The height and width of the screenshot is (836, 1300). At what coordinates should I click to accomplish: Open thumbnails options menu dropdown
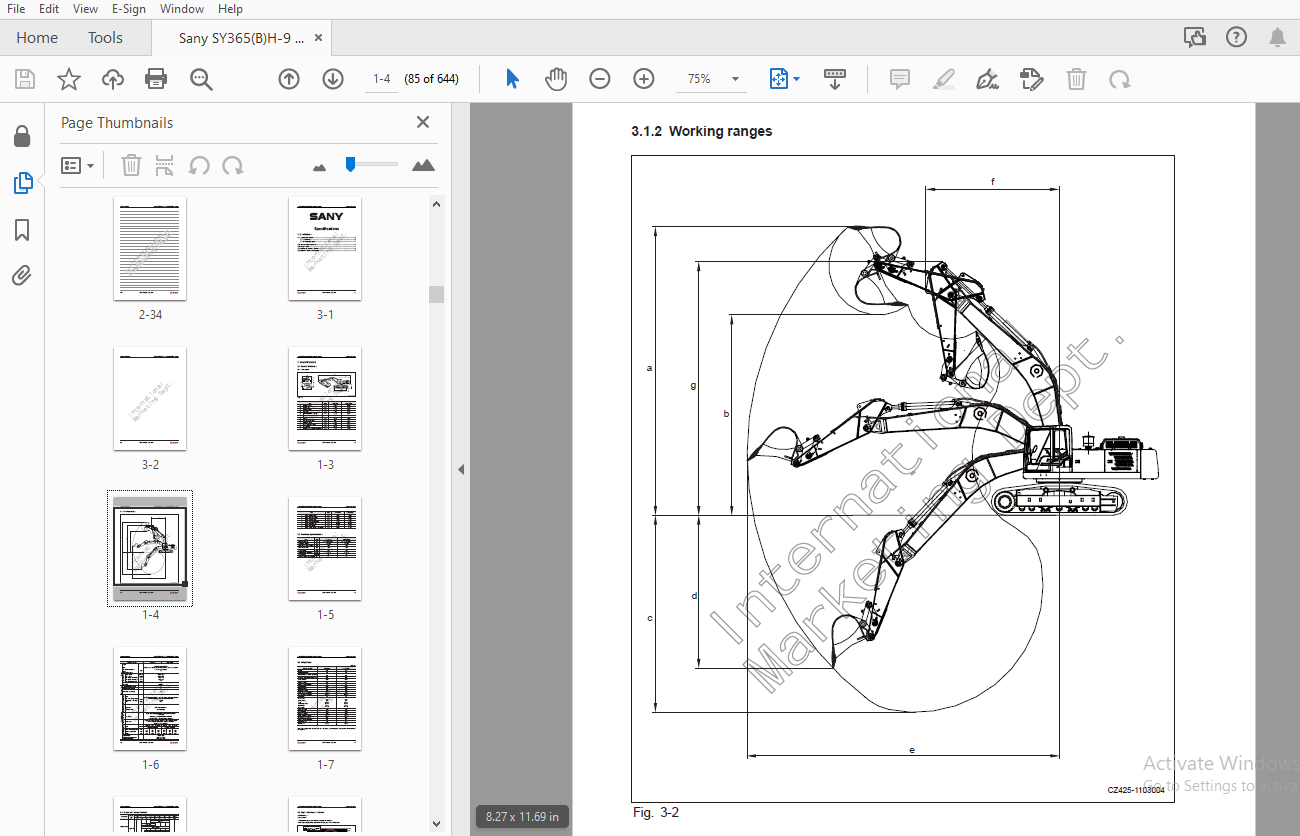[x=78, y=165]
